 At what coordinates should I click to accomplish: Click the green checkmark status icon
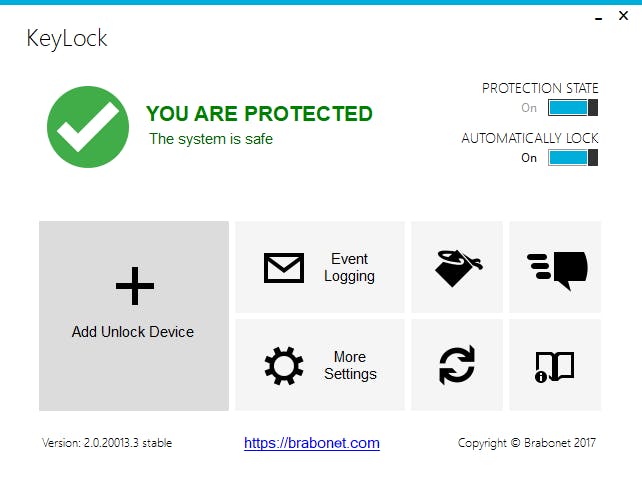click(x=88, y=127)
